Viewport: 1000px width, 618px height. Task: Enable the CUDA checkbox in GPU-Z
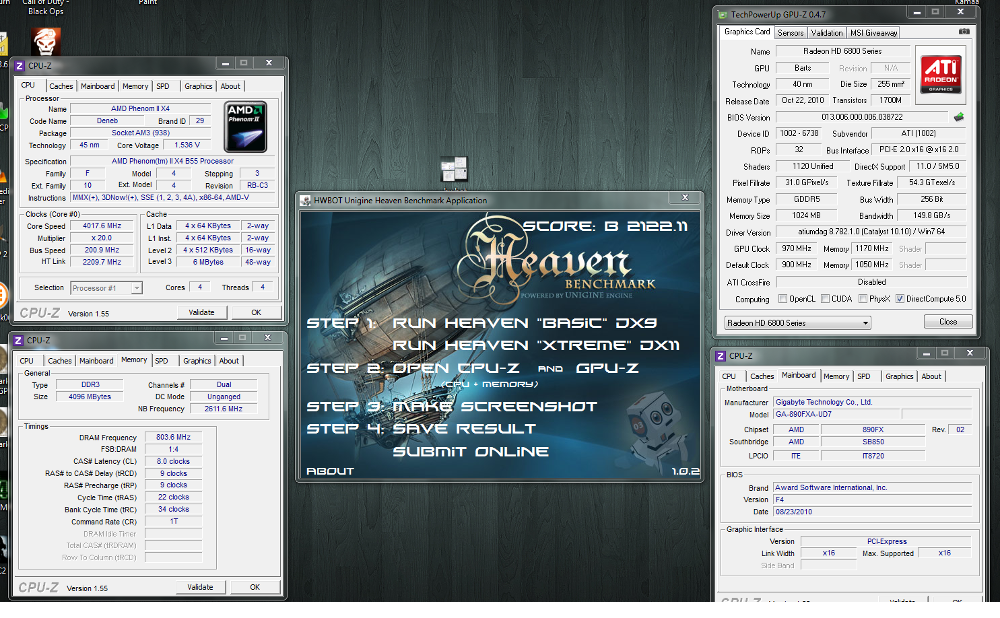(825, 298)
